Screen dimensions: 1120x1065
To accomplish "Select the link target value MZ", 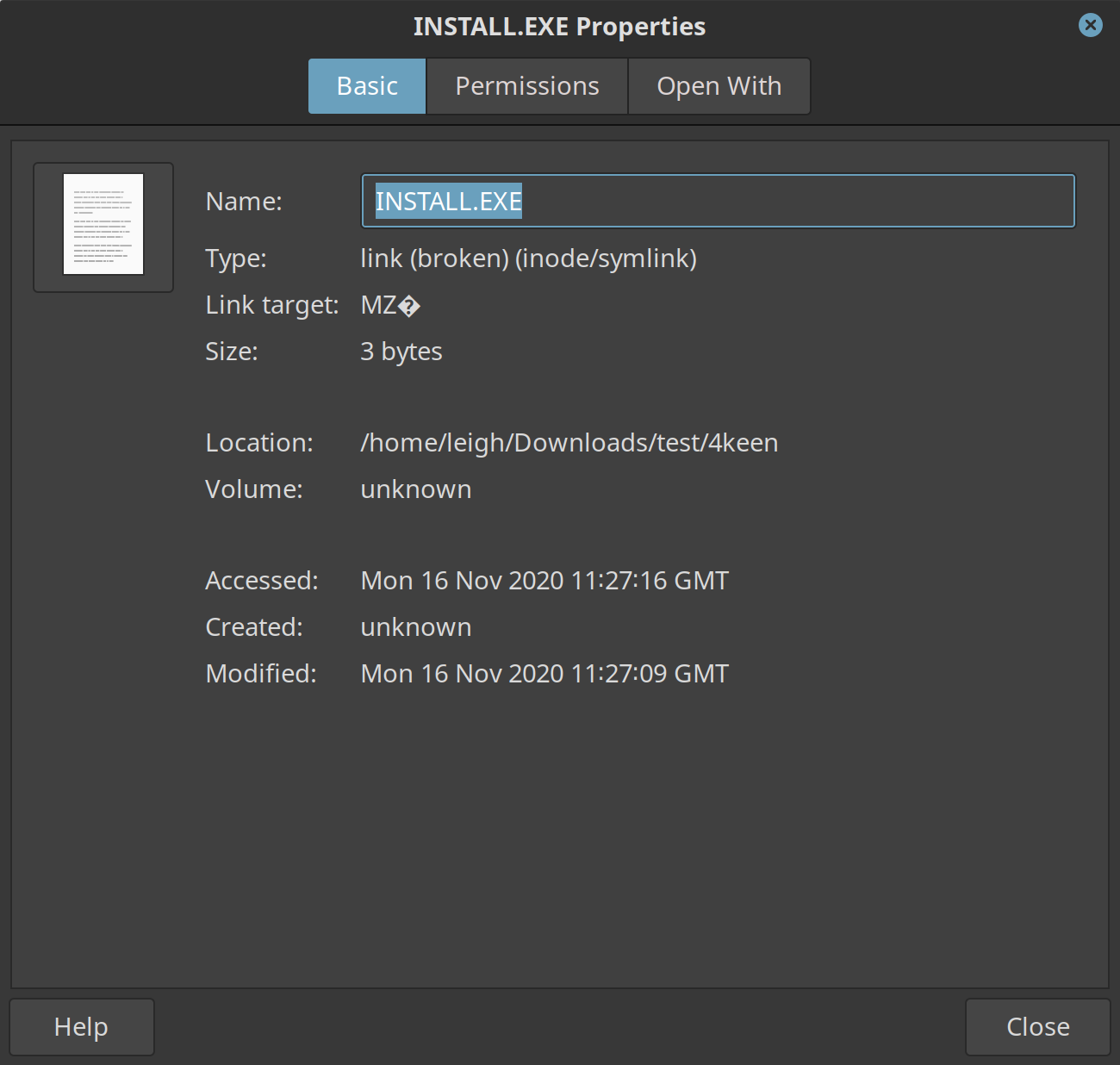I will (390, 305).
